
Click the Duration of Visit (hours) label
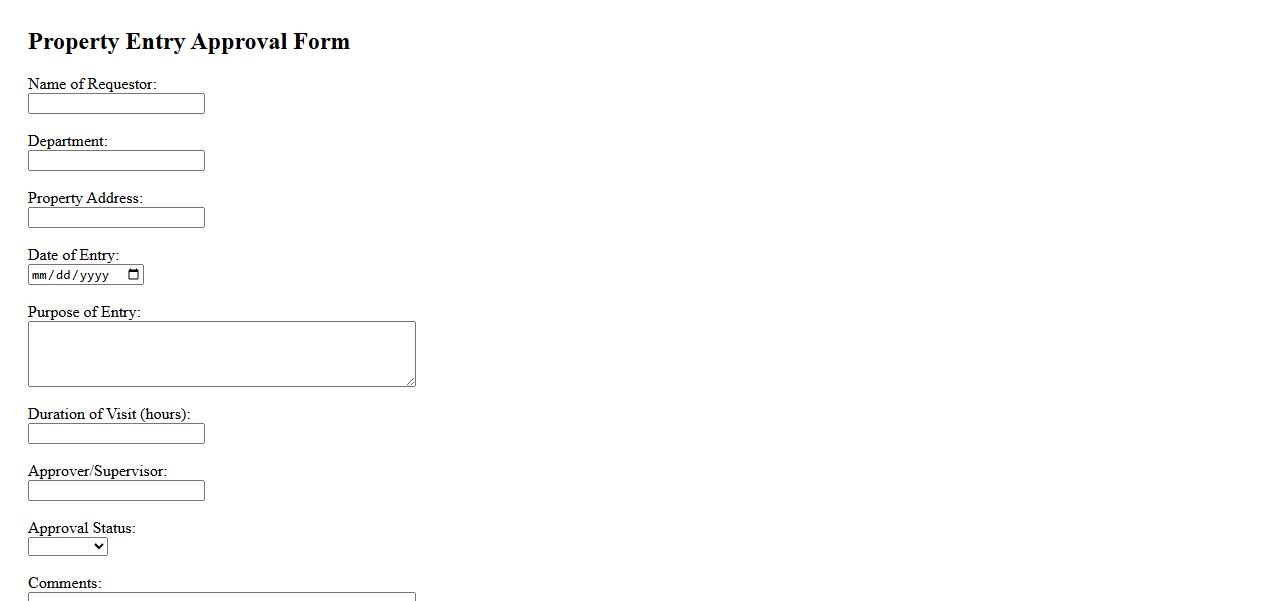(x=109, y=414)
